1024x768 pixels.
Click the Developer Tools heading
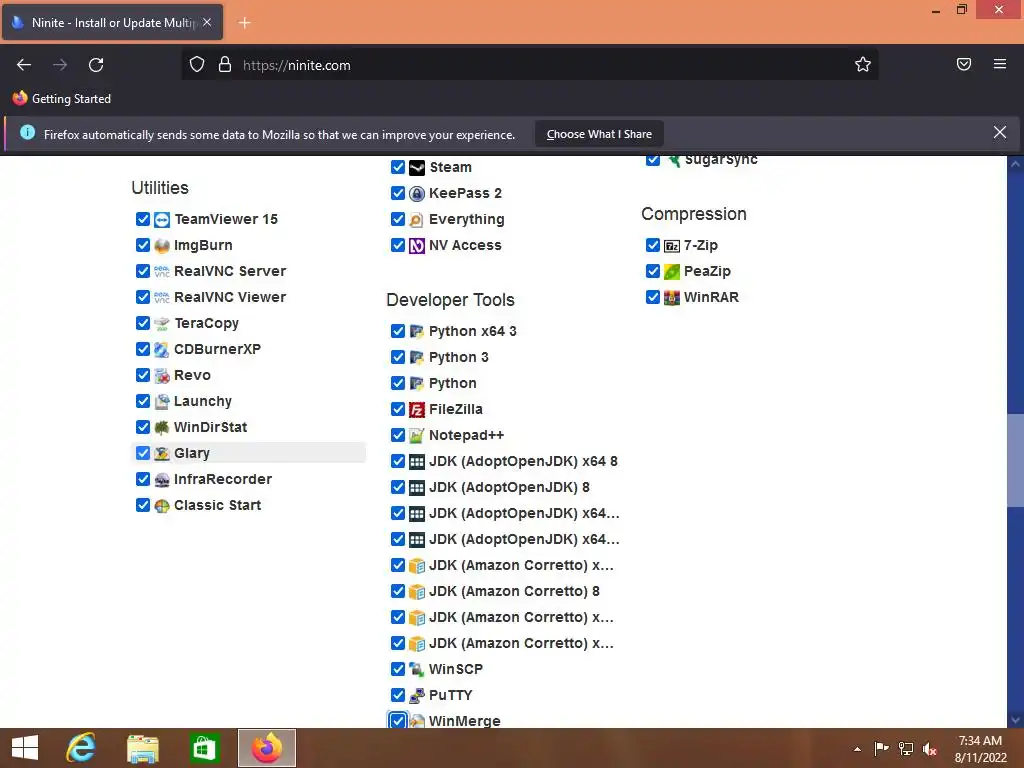click(x=451, y=300)
